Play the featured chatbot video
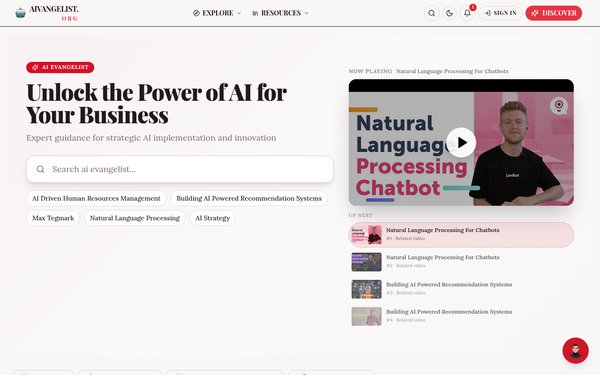600x375 pixels. tap(461, 142)
